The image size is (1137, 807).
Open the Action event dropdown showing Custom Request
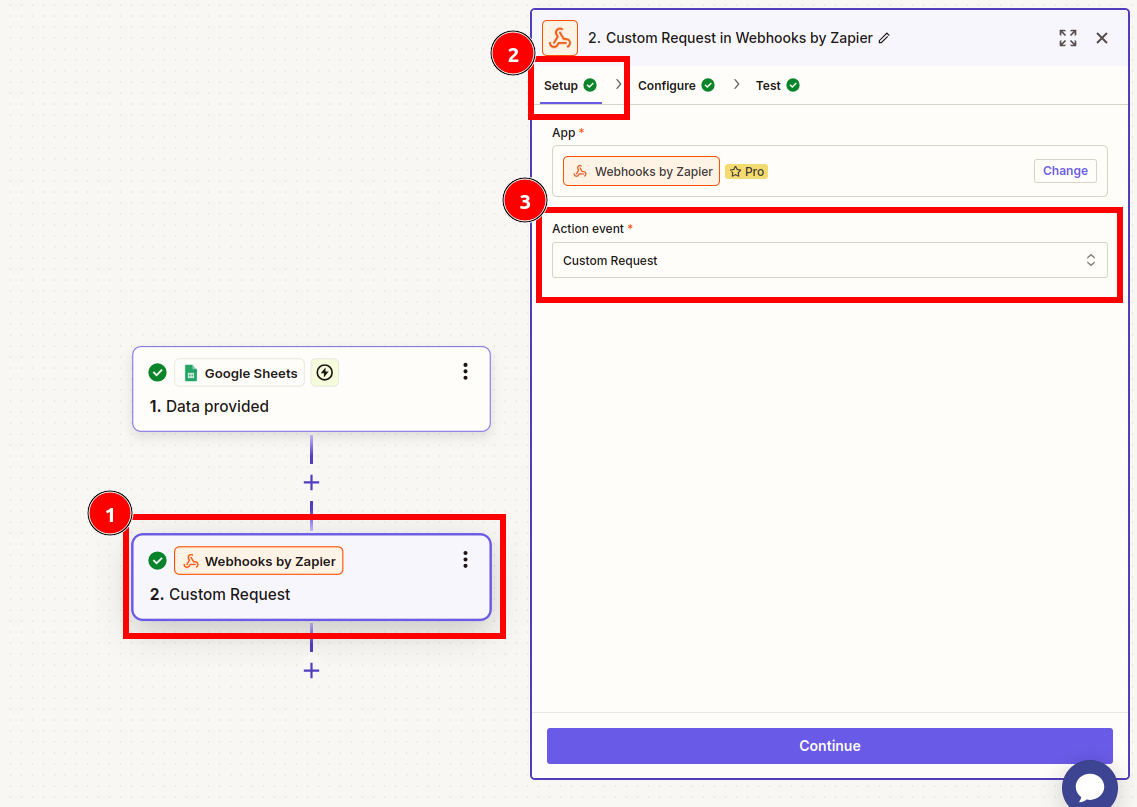click(x=830, y=260)
